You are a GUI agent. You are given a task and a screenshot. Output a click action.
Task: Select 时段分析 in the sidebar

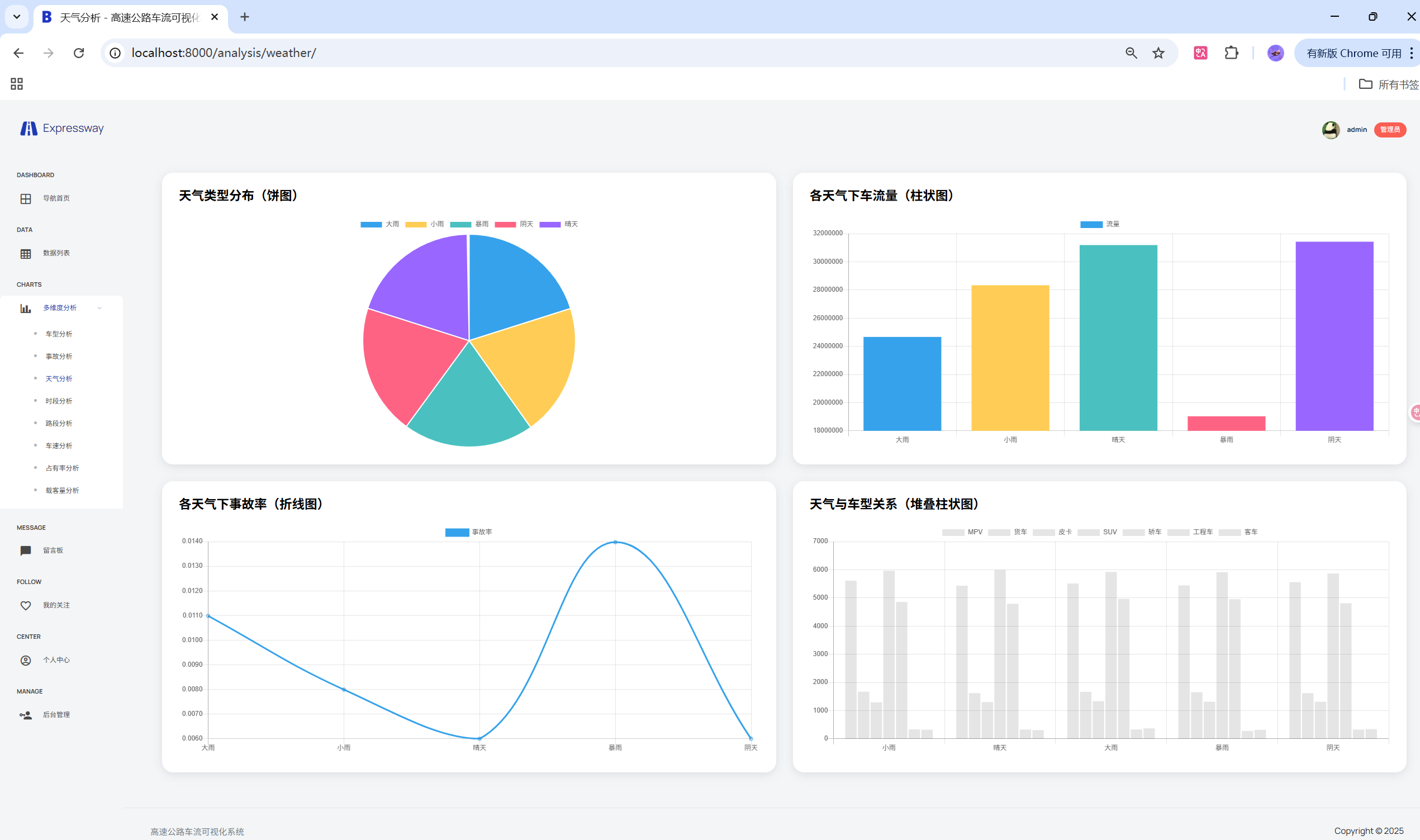[59, 401]
